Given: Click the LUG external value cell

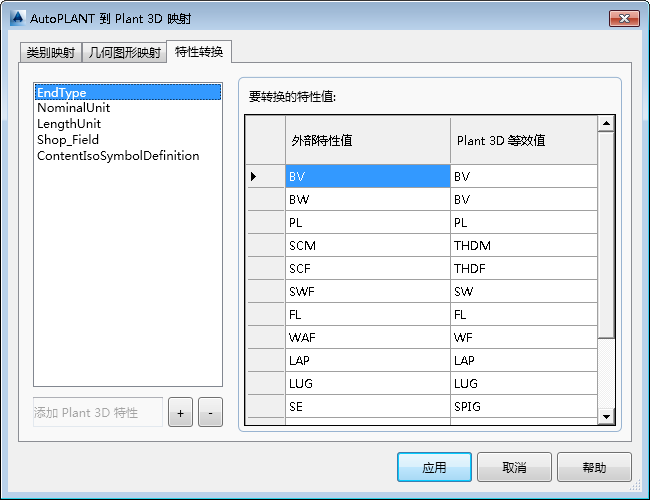Looking at the screenshot, I should 368,383.
